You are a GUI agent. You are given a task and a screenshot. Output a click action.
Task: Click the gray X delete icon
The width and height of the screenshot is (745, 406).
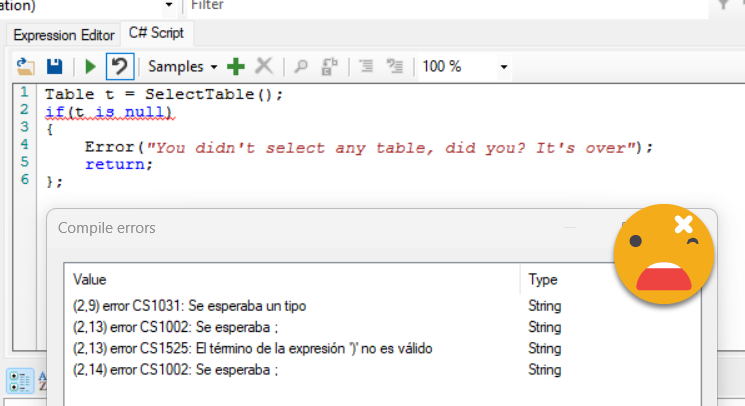pyautogui.click(x=264, y=67)
